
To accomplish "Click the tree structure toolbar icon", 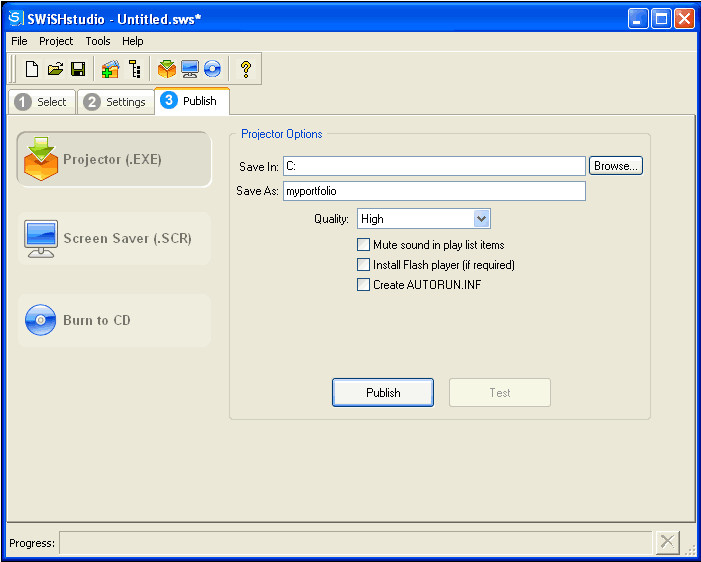I will pyautogui.click(x=135, y=69).
